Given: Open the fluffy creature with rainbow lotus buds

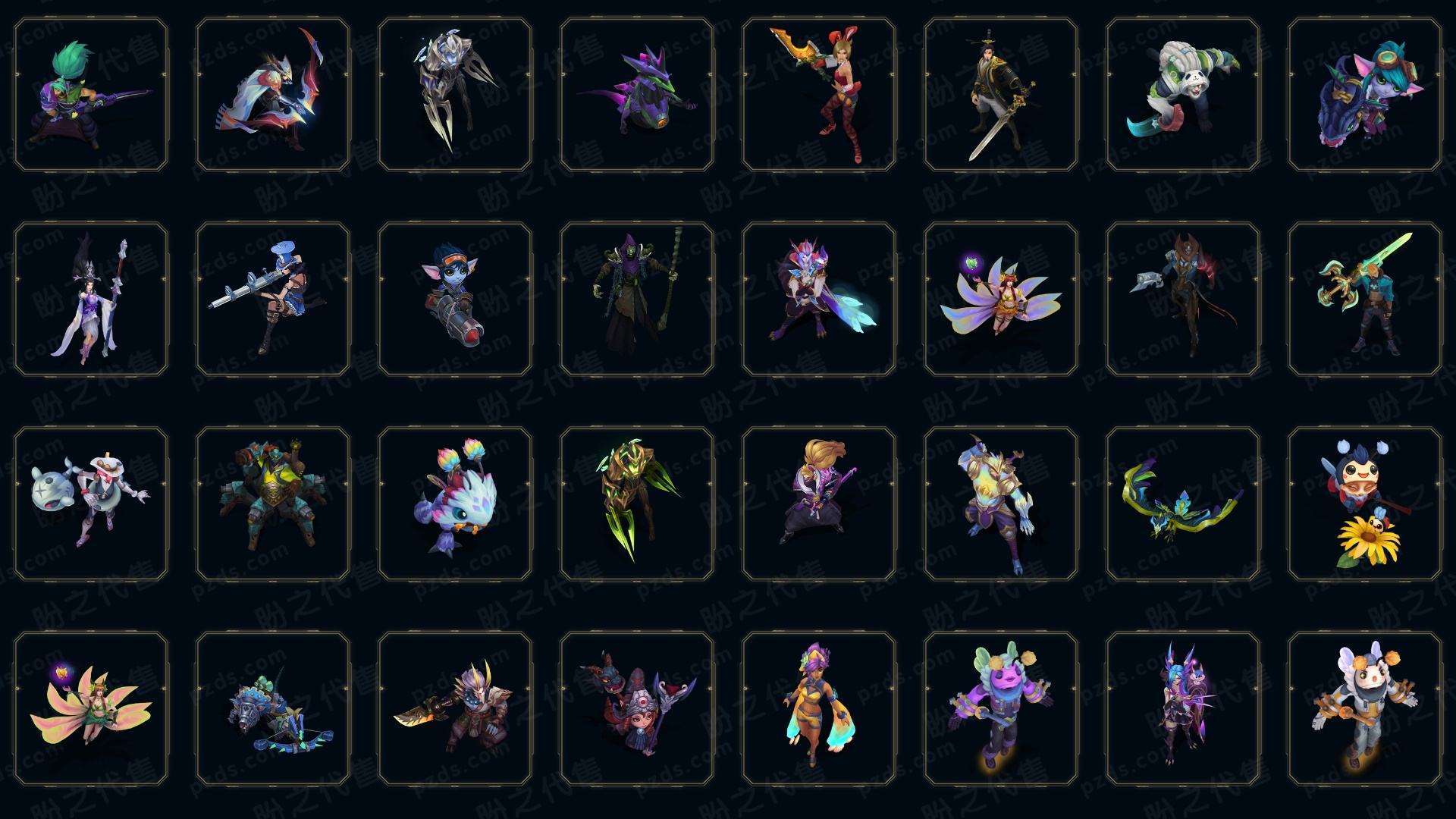Looking at the screenshot, I should click(455, 504).
